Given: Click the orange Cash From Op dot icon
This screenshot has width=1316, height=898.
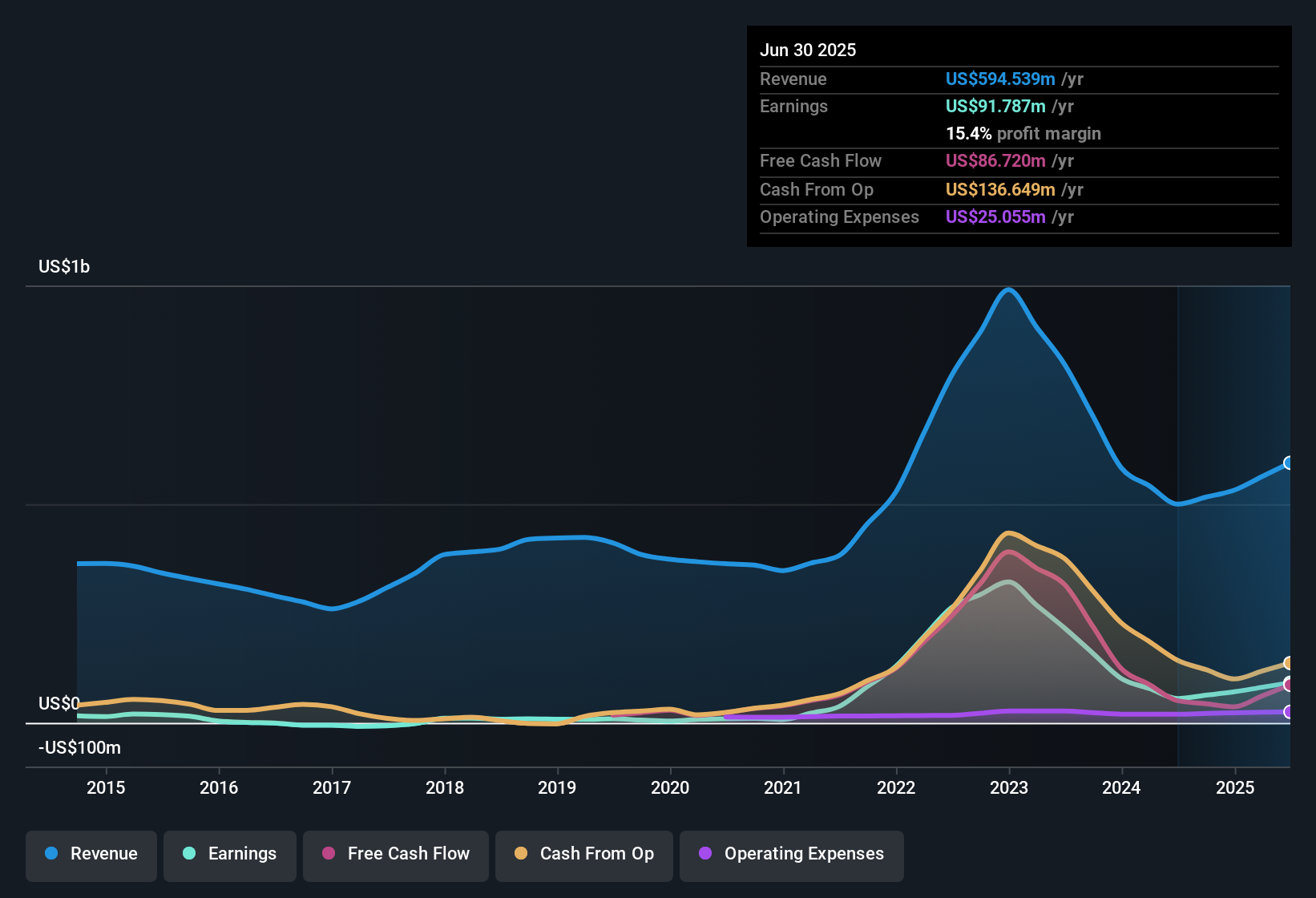Looking at the screenshot, I should (519, 854).
